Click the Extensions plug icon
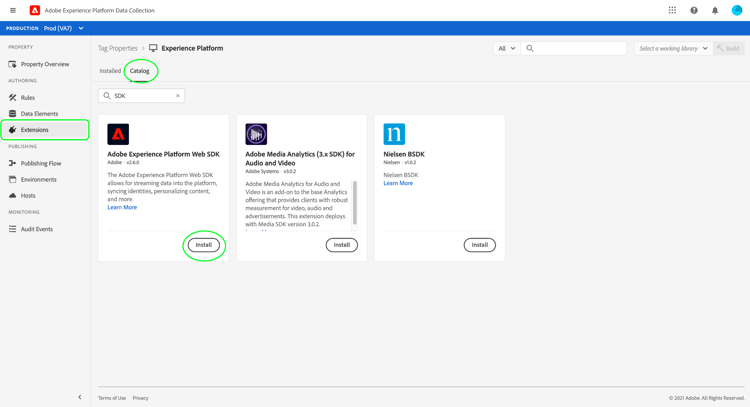Viewport: 750px width, 407px height. tap(12, 130)
